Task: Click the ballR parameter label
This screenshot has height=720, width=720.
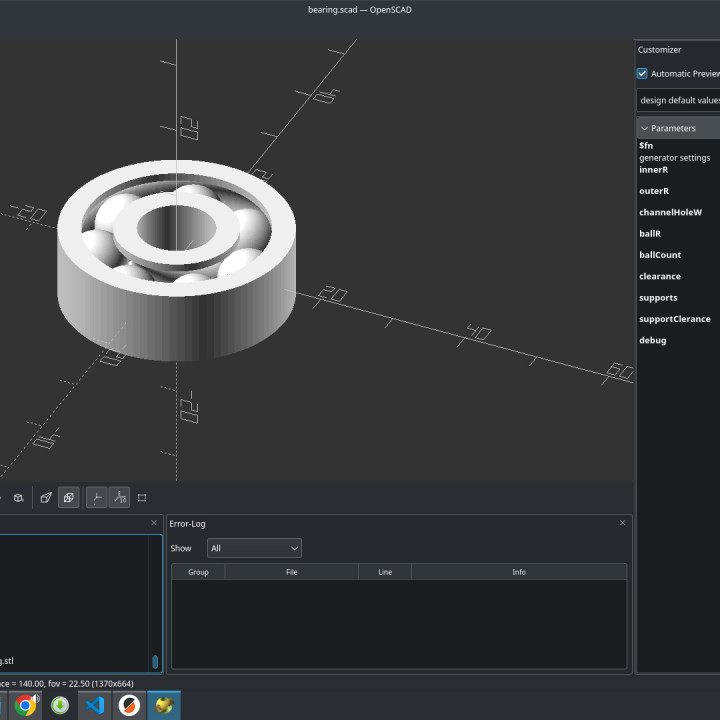Action: point(650,234)
